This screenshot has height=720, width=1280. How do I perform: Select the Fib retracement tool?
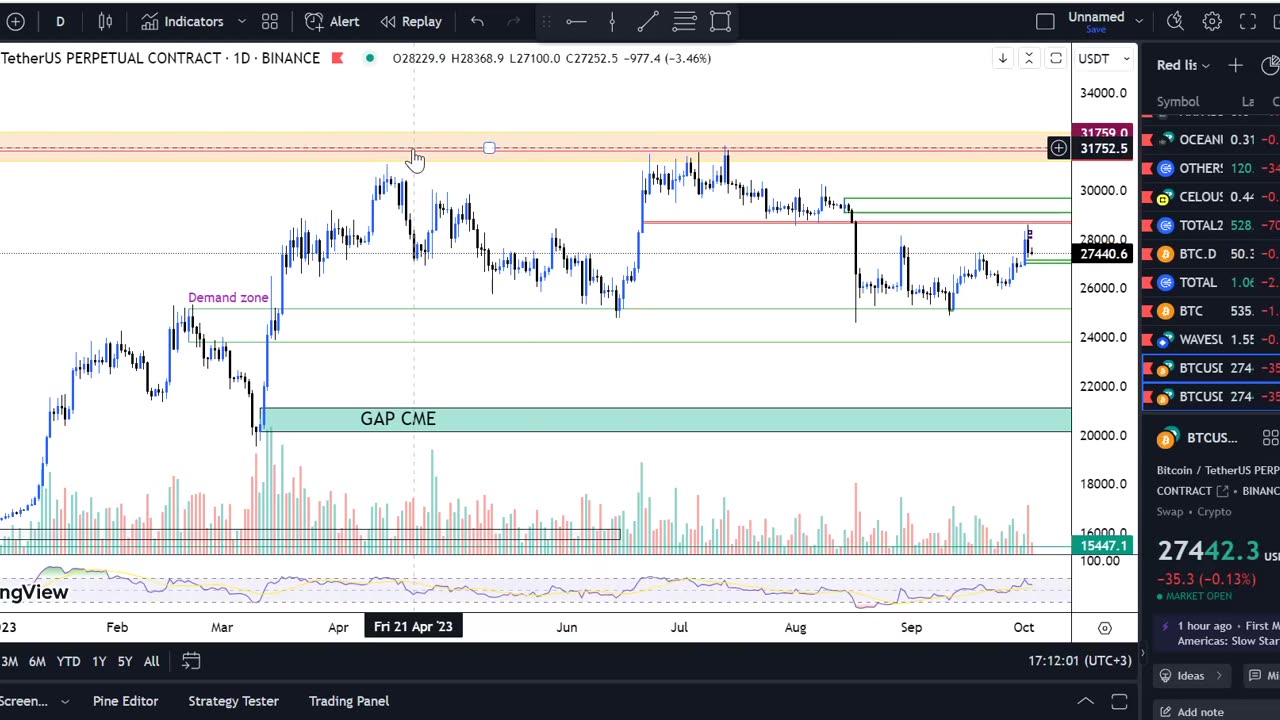pyautogui.click(x=684, y=21)
